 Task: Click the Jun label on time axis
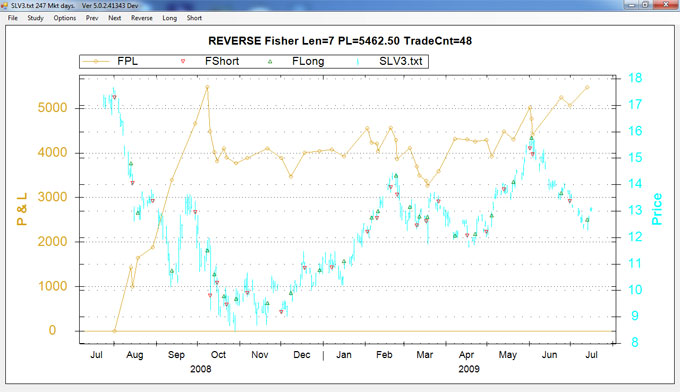click(549, 355)
